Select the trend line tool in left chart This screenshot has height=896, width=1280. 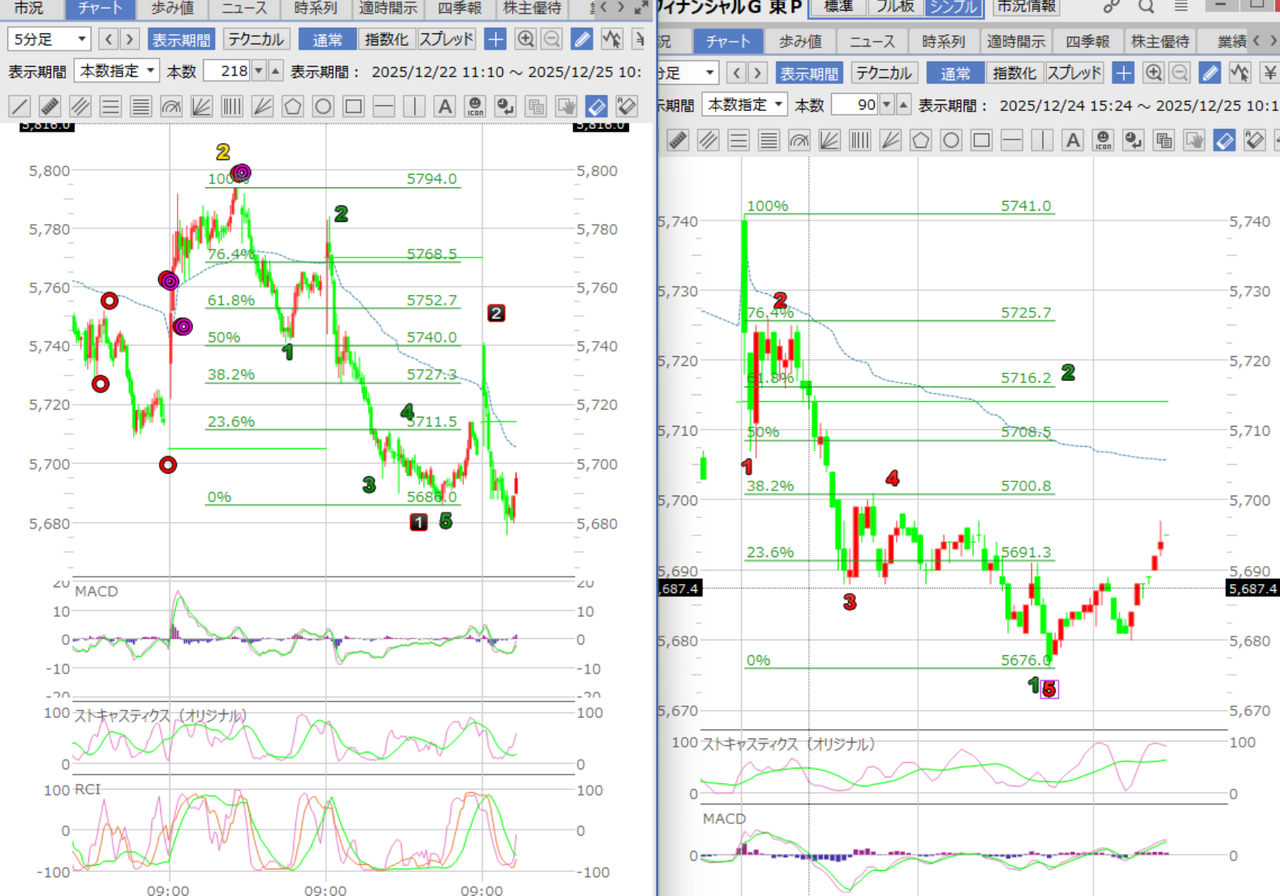pyautogui.click(x=20, y=107)
